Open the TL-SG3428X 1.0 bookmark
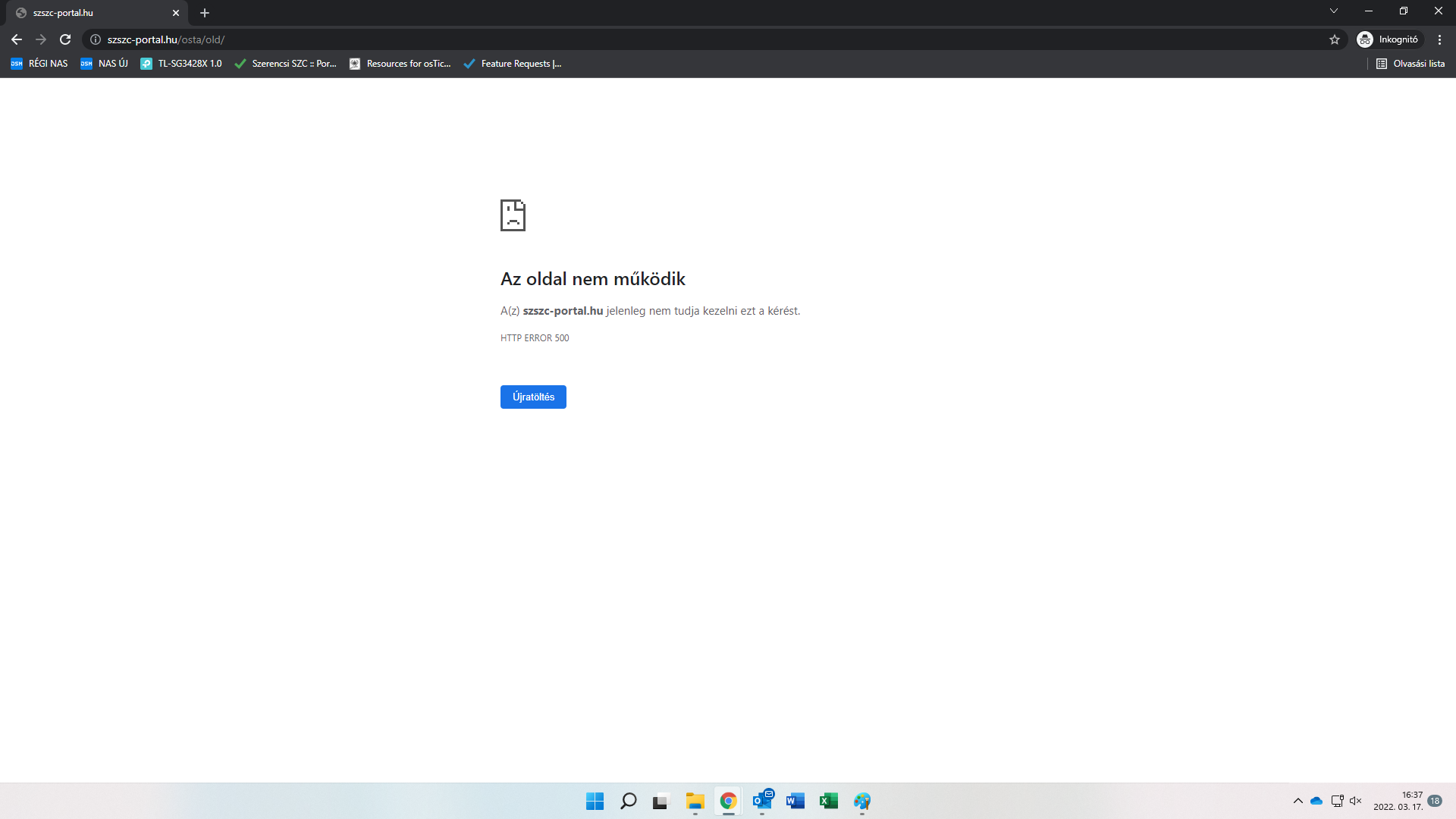 pyautogui.click(x=181, y=64)
